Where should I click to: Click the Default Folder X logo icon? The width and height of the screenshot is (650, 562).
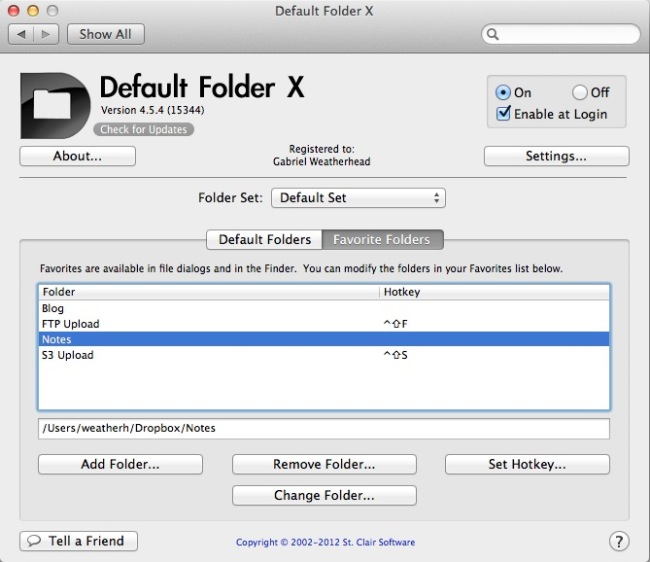tap(55, 105)
